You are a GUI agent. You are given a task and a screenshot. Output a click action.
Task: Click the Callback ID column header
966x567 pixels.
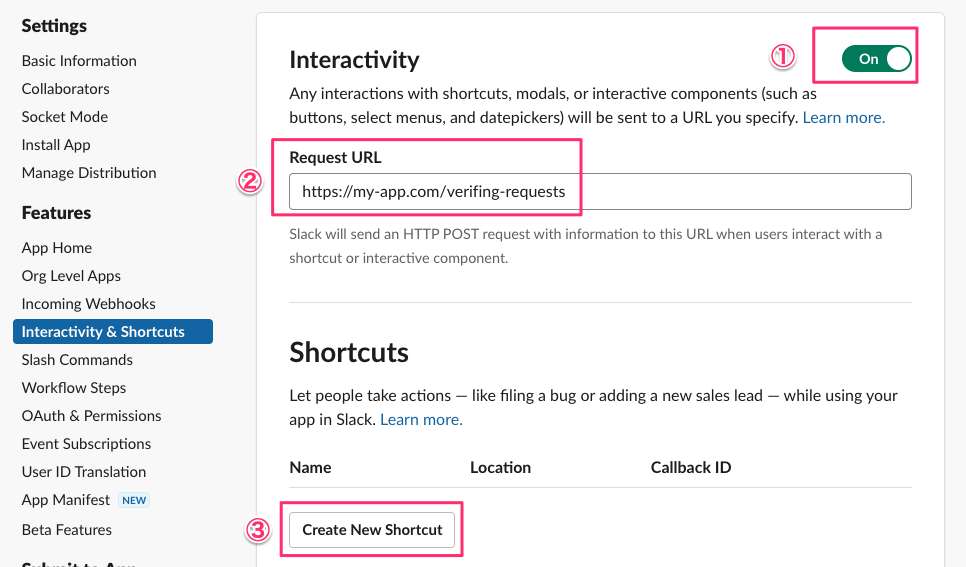[x=691, y=468]
